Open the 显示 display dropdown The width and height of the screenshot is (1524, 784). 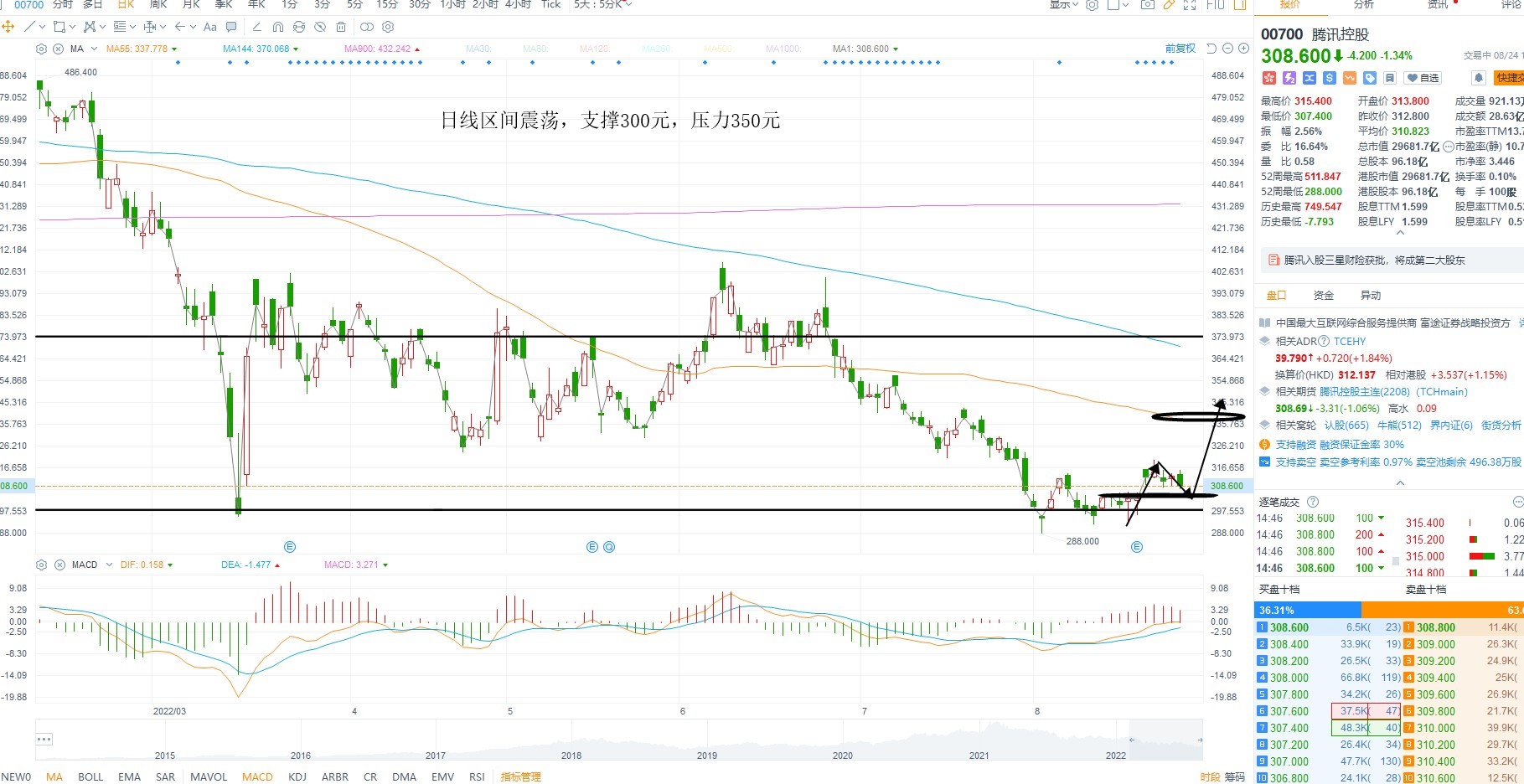[1064, 4]
